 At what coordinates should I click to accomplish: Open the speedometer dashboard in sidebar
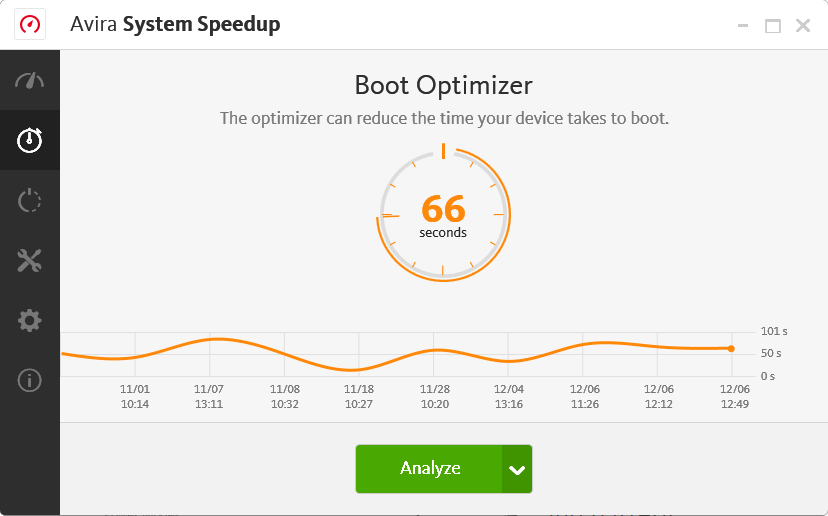coord(30,81)
